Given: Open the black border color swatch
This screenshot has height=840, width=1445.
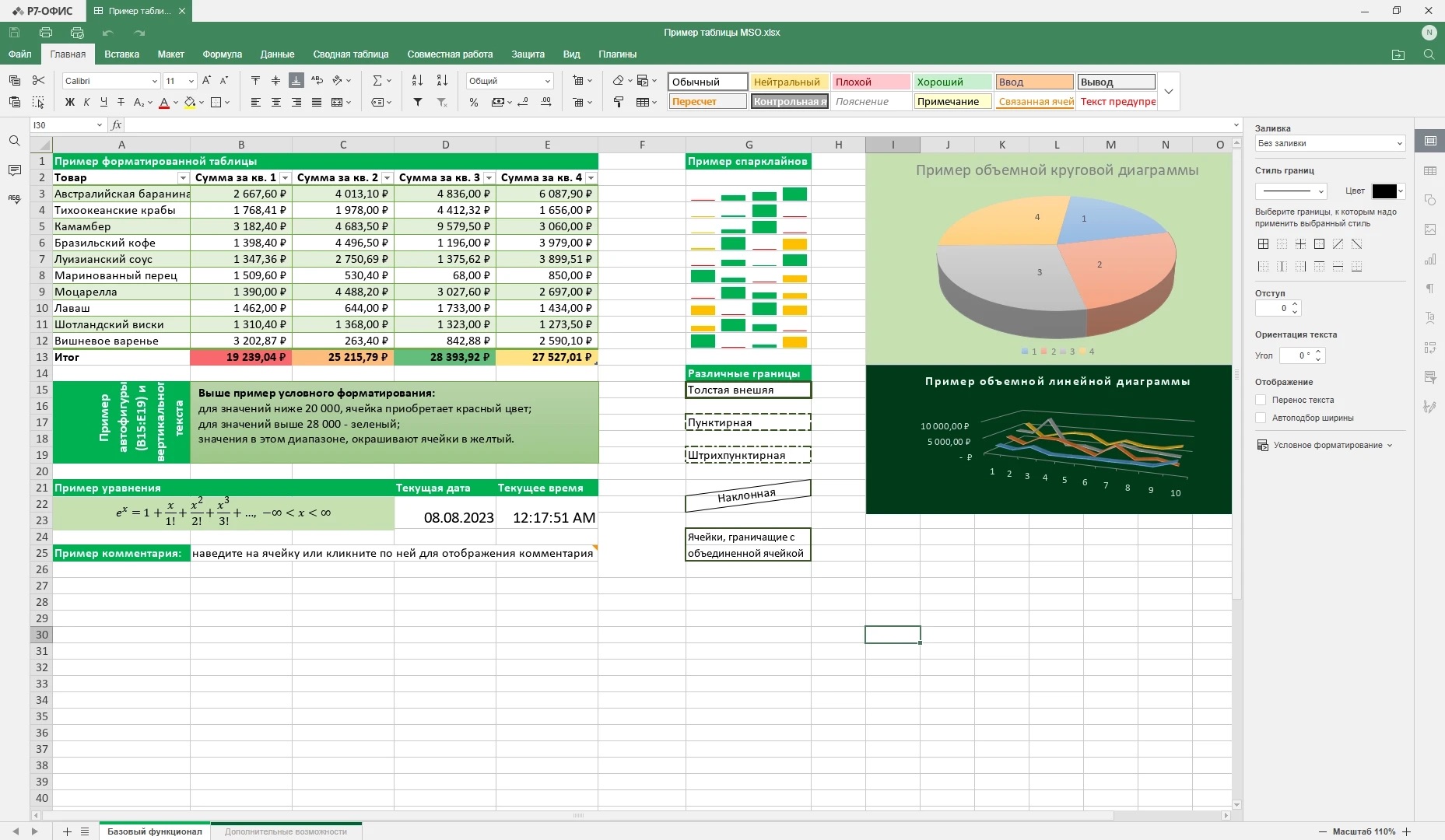Looking at the screenshot, I should pyautogui.click(x=1384, y=191).
